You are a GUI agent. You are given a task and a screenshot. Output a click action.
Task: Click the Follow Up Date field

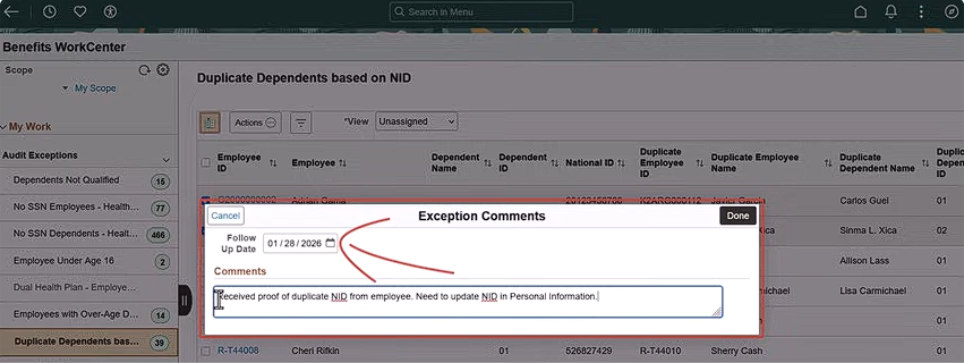[301, 243]
